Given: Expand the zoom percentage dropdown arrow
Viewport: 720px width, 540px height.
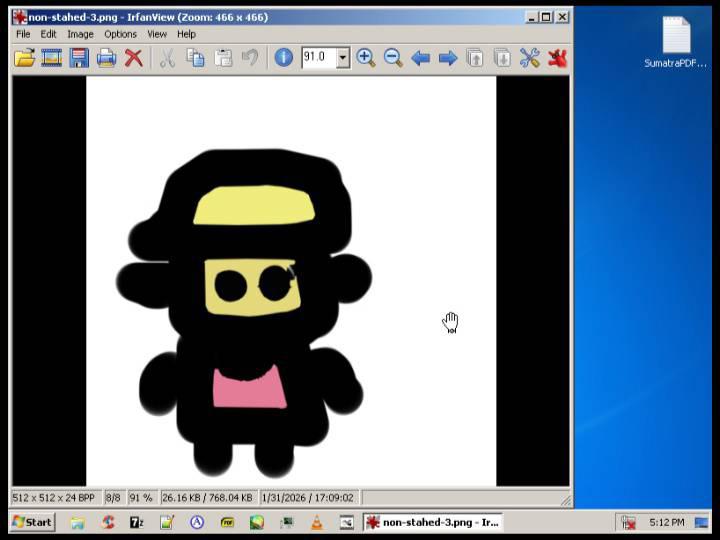Looking at the screenshot, I should [x=343, y=58].
